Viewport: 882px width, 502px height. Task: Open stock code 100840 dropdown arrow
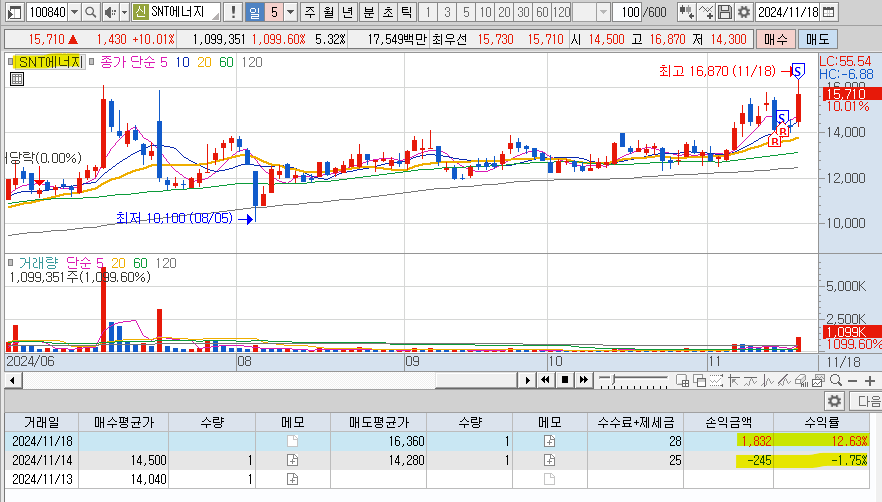[74, 12]
